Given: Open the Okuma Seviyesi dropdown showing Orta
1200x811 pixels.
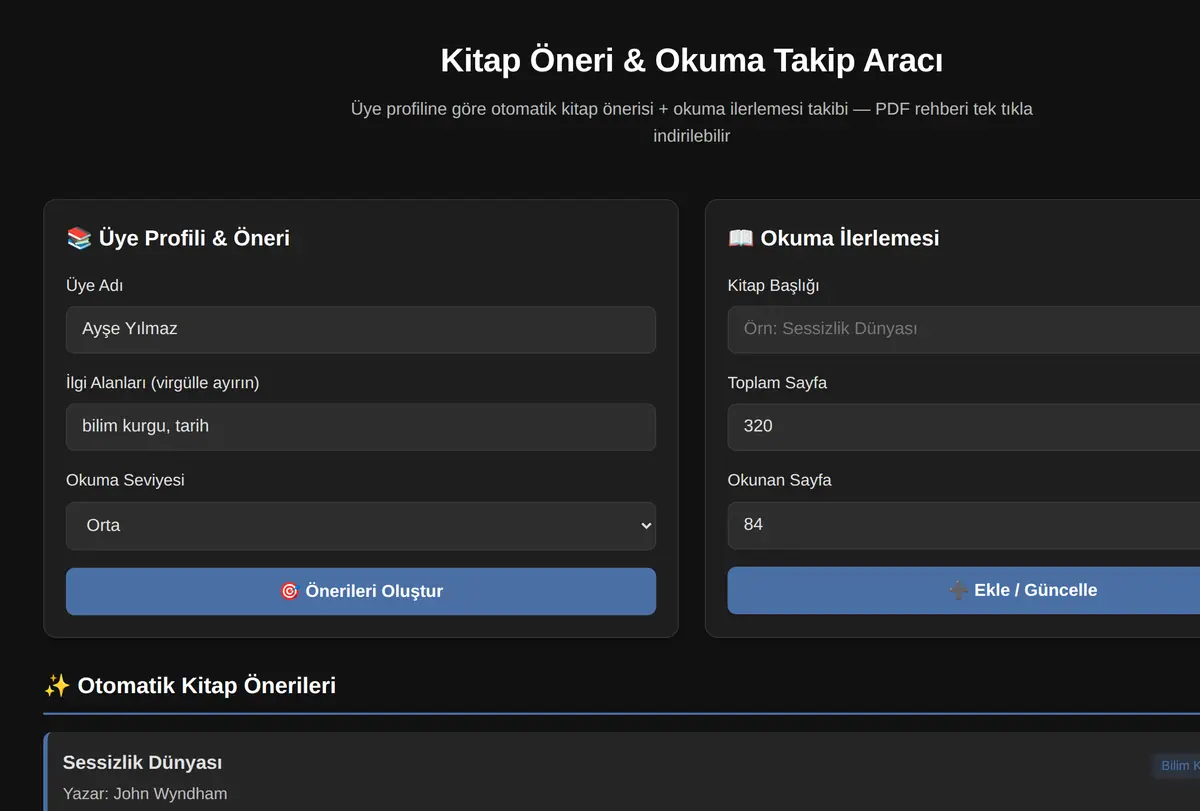Looking at the screenshot, I should point(361,526).
